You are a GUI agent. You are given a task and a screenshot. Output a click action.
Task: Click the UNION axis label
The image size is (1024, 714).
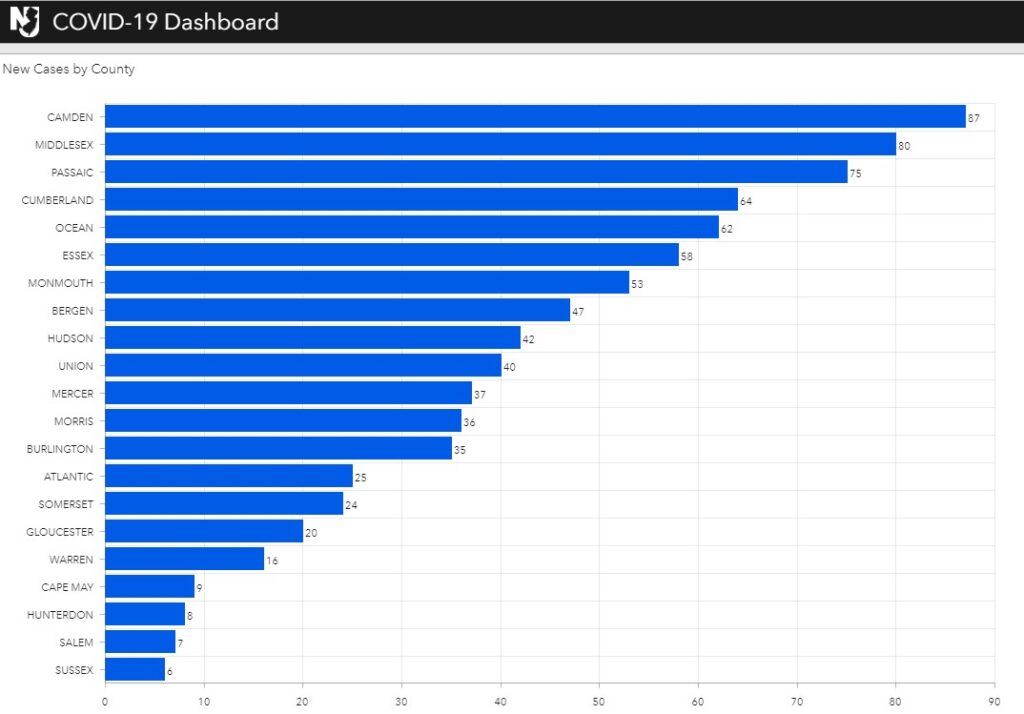(76, 366)
